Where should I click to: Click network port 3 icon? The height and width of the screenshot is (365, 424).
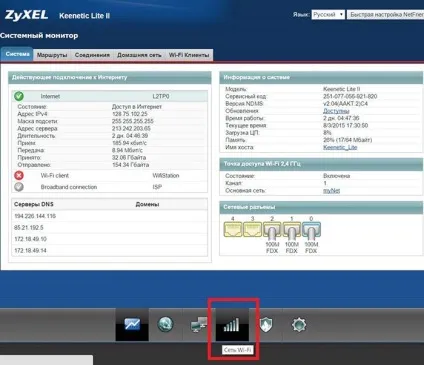pos(252,229)
